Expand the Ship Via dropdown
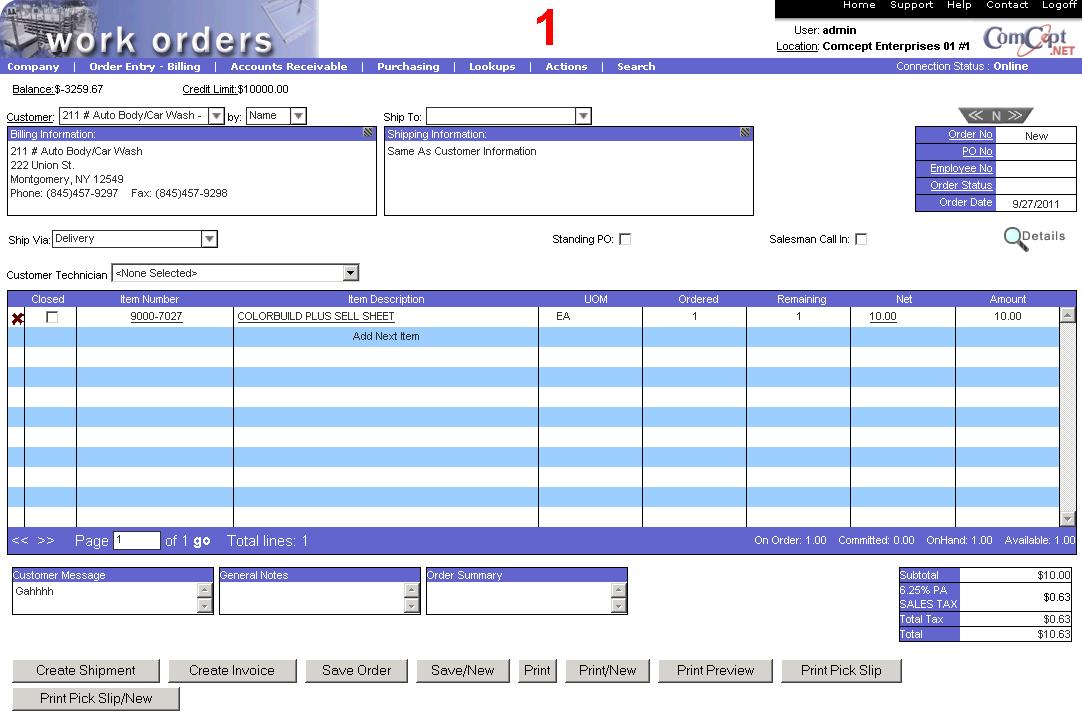Screen dimensions: 1082x716 209,239
